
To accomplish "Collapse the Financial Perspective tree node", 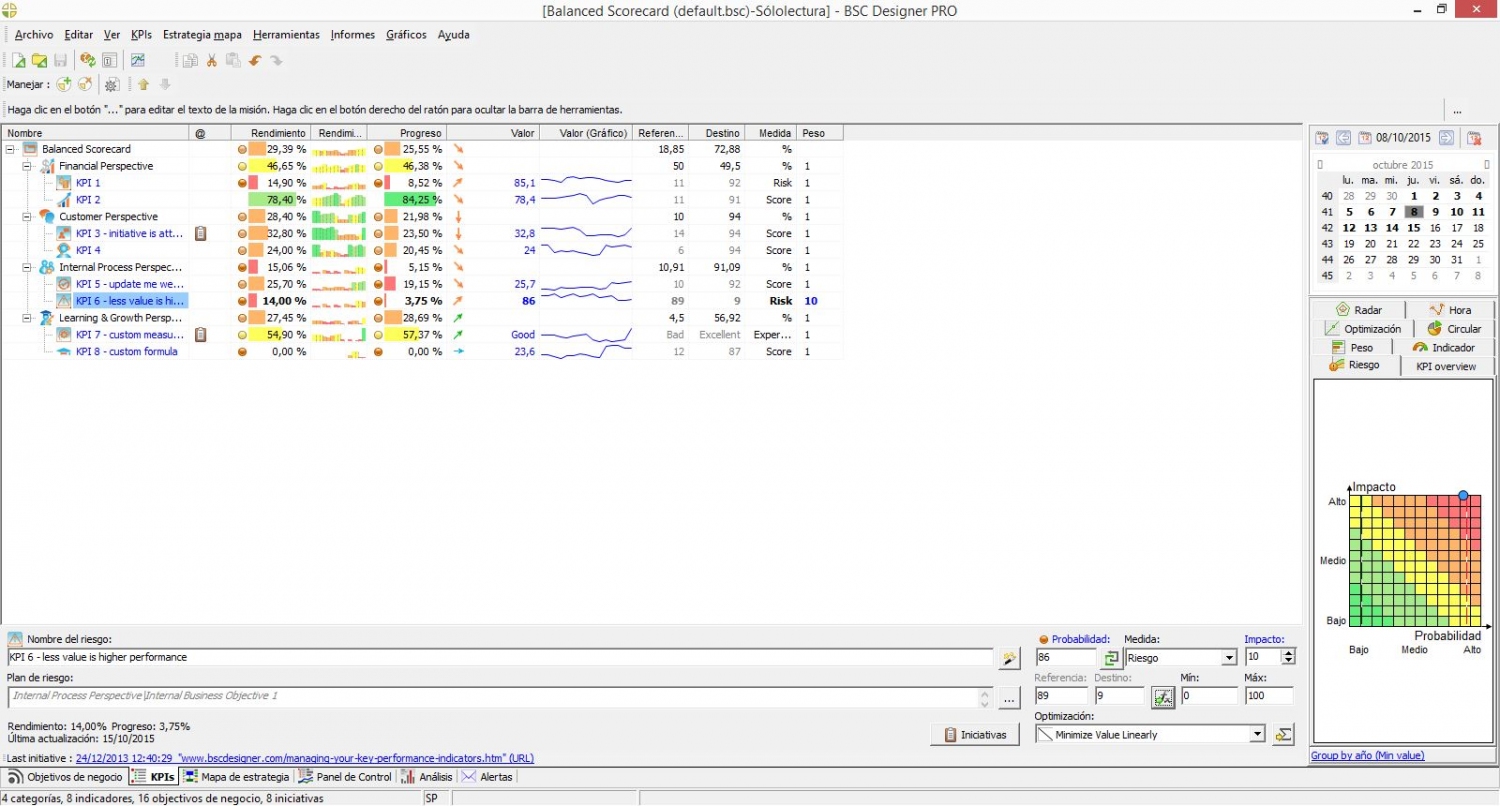I will tap(27, 166).
